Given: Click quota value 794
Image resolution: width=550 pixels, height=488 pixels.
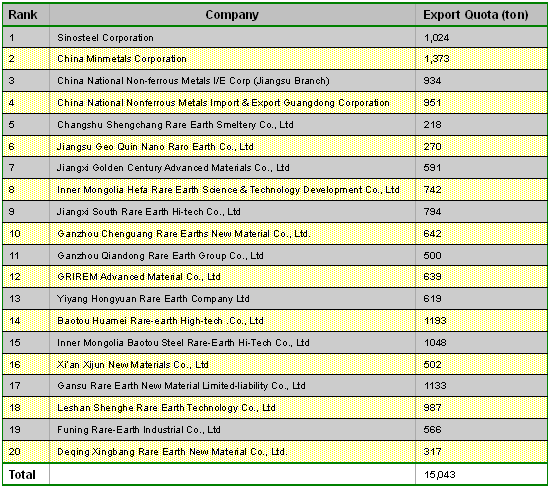Looking at the screenshot, I should click(x=432, y=212).
